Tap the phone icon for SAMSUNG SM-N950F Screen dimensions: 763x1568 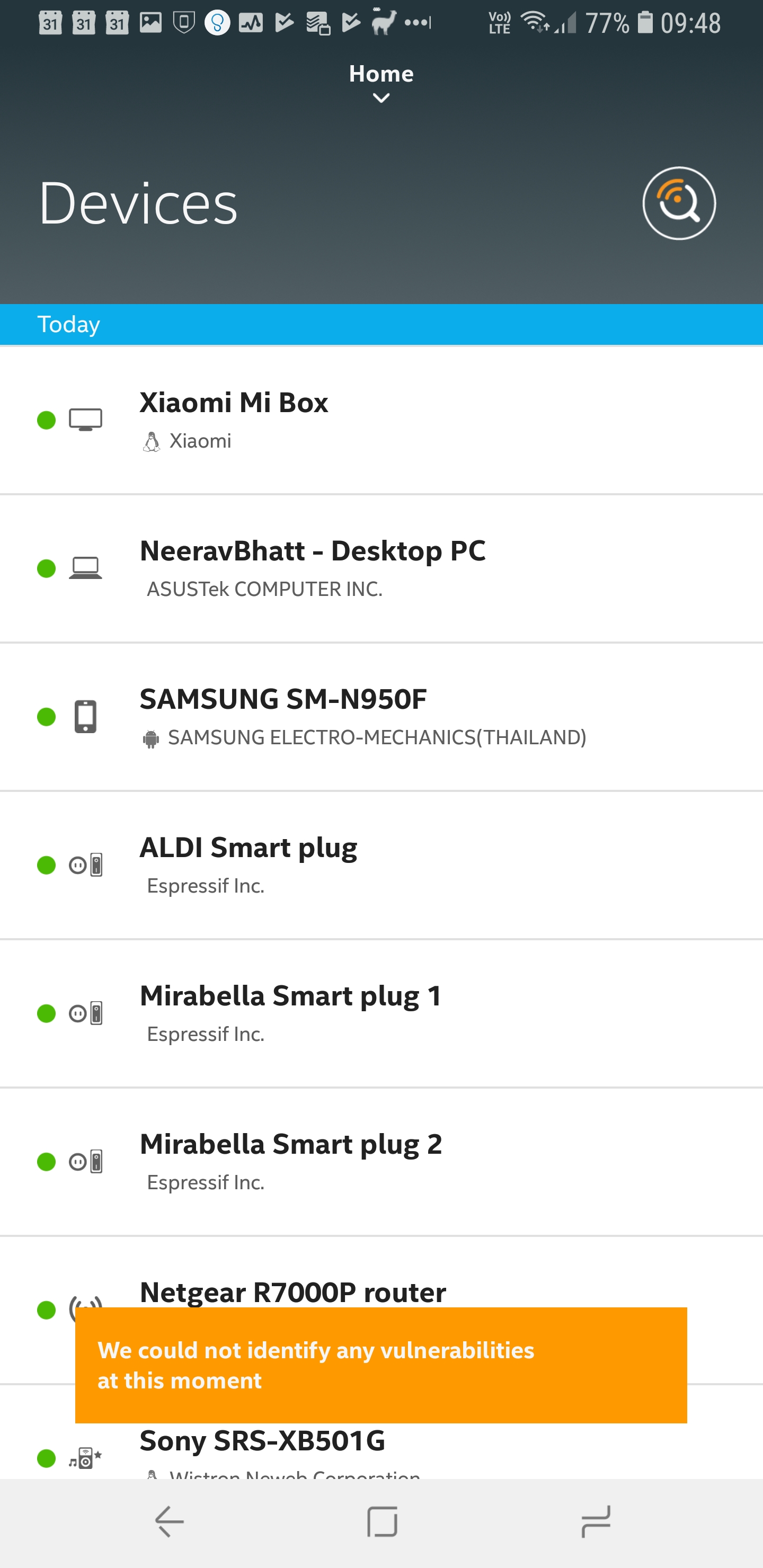85,716
